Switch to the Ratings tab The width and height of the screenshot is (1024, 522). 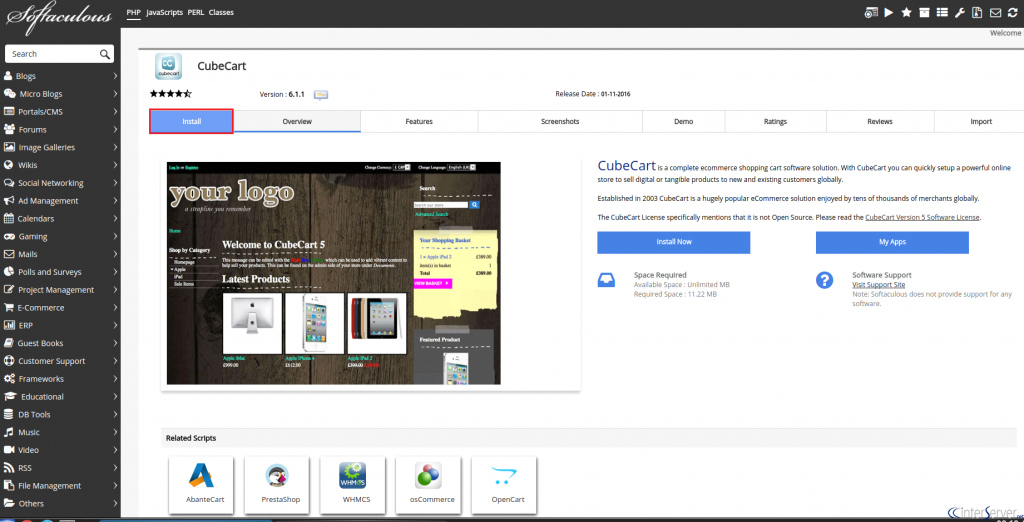(x=775, y=122)
